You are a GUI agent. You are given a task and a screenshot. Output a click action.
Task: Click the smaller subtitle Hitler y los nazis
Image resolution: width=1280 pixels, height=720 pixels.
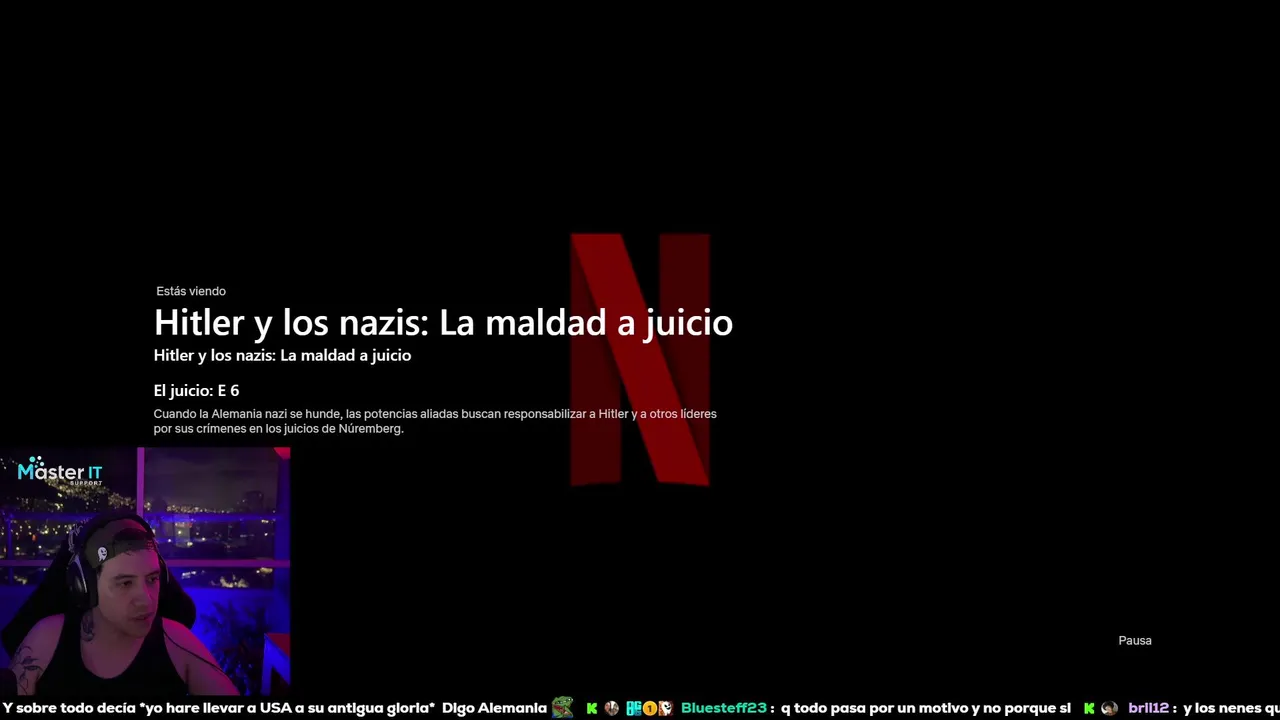tap(282, 355)
